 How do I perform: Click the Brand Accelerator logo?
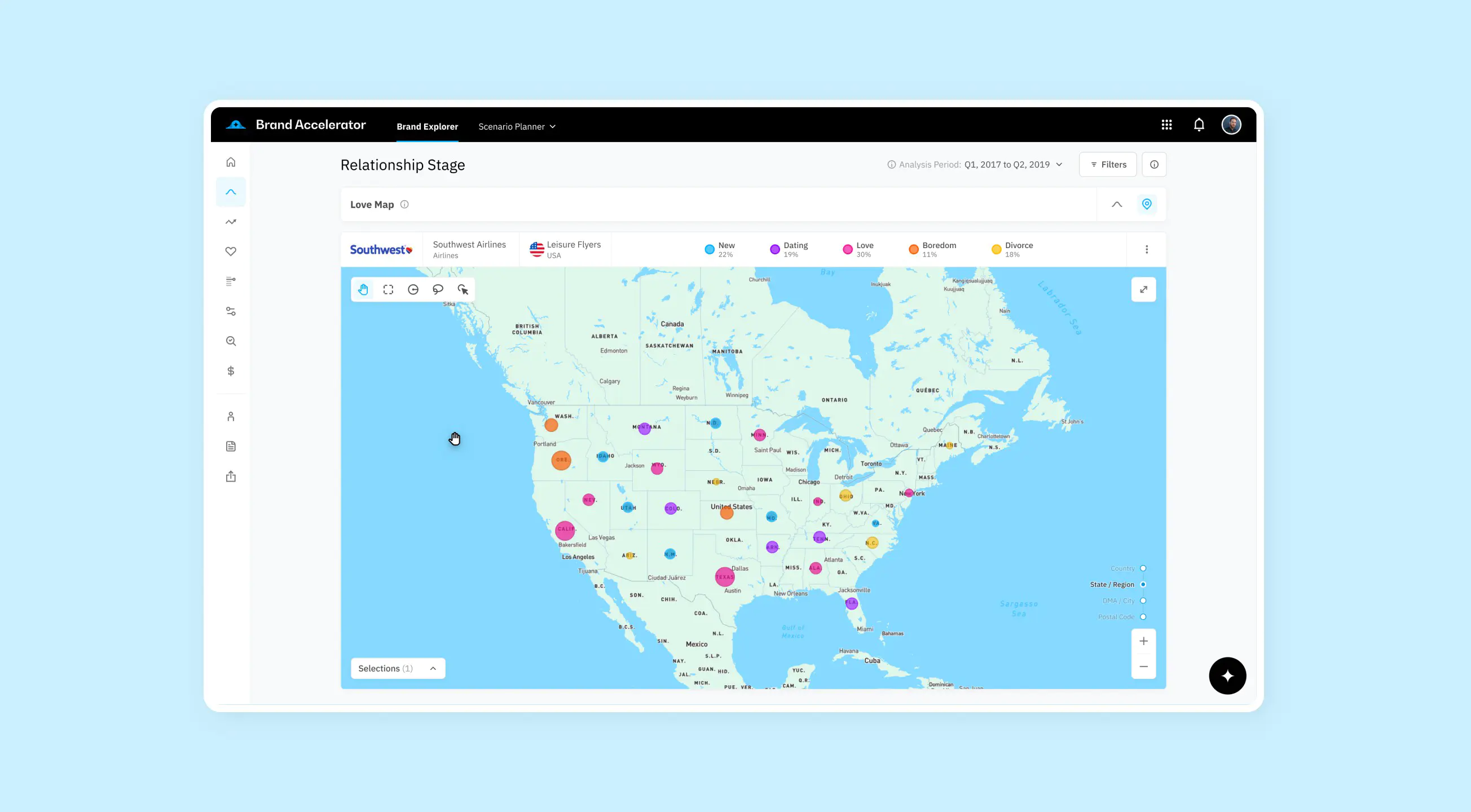(296, 125)
